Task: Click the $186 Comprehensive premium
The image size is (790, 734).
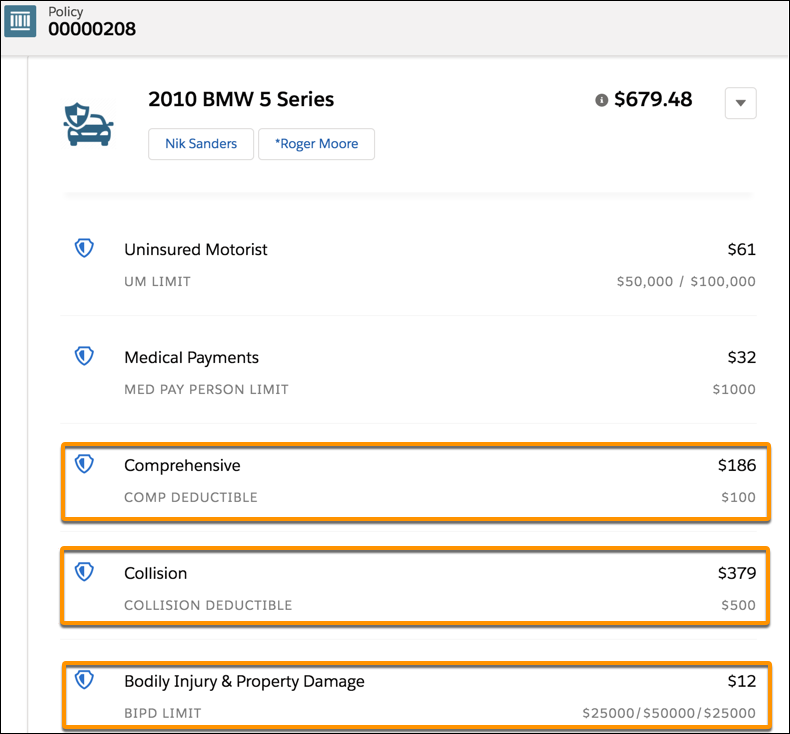Action: click(x=737, y=465)
